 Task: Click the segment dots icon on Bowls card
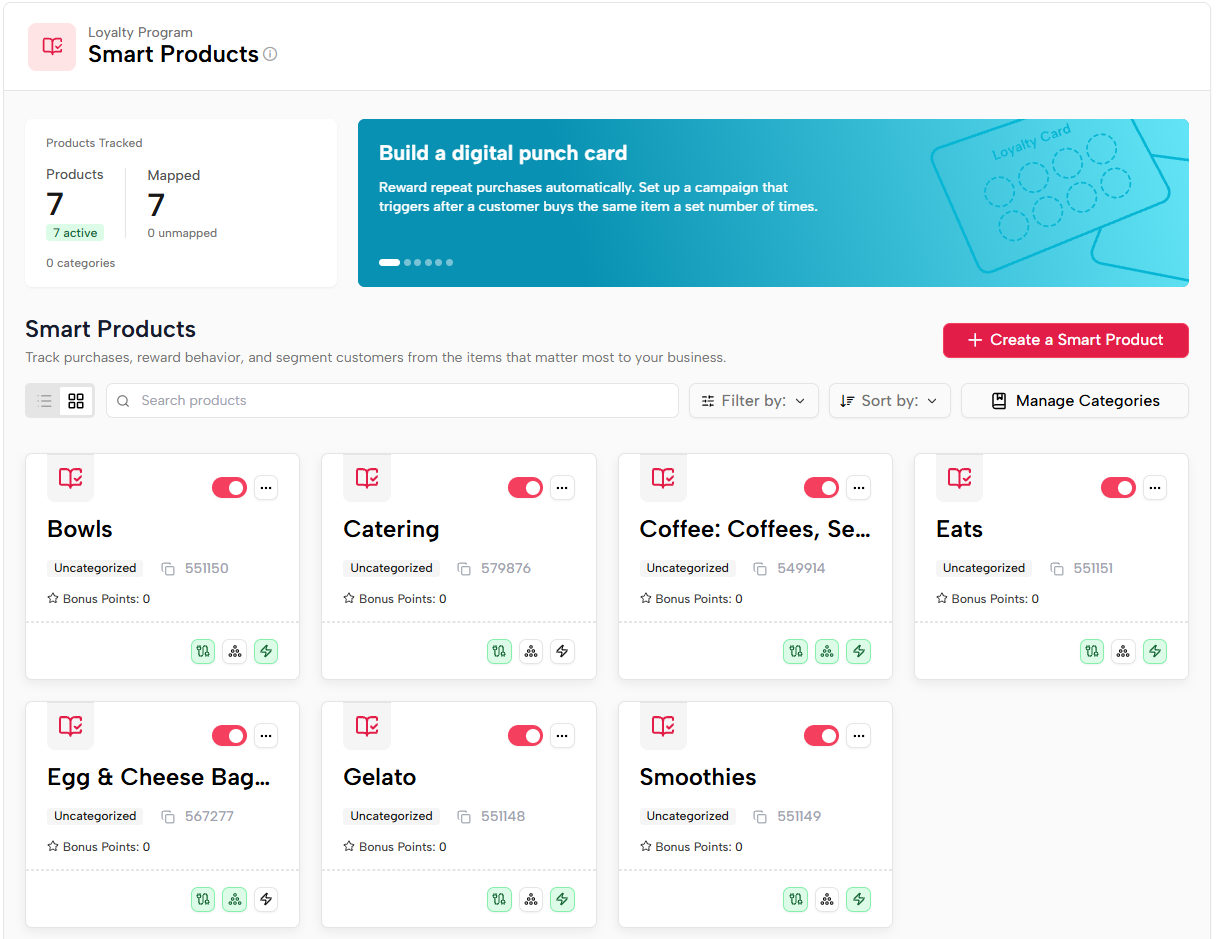(234, 651)
